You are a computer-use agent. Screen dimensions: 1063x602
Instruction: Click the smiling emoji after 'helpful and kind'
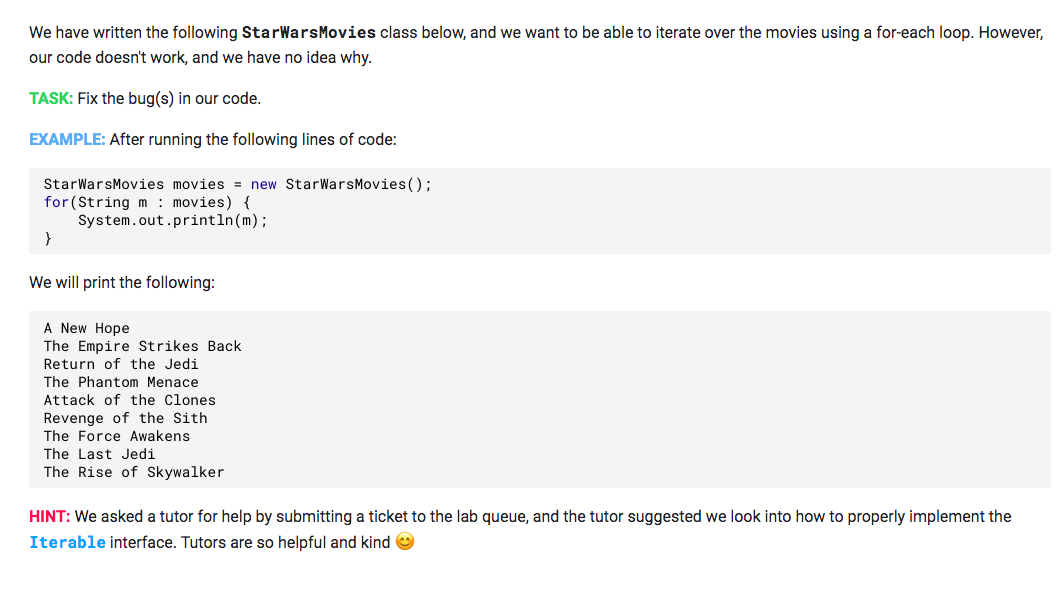coord(405,542)
